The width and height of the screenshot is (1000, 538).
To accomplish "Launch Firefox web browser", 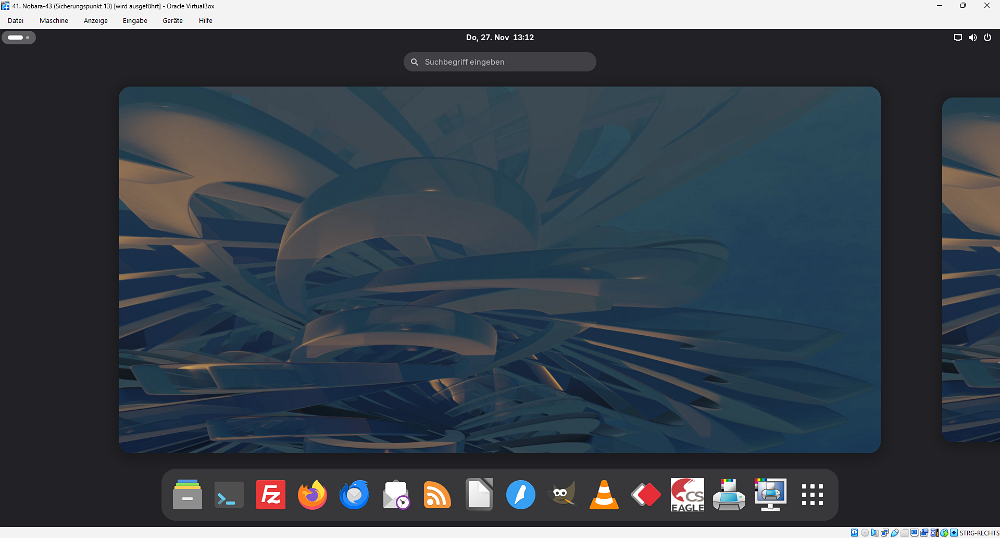I will click(x=312, y=495).
